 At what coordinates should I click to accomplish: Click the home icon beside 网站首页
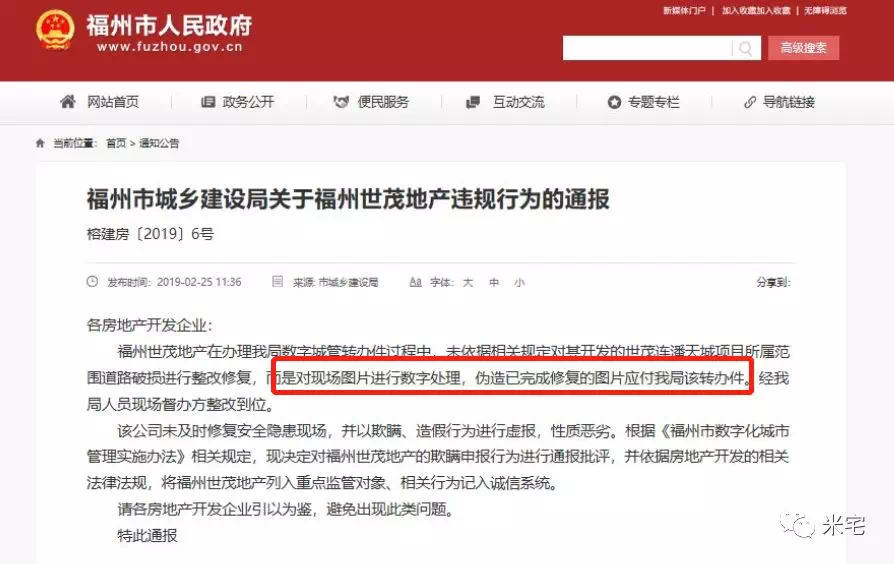(68, 102)
